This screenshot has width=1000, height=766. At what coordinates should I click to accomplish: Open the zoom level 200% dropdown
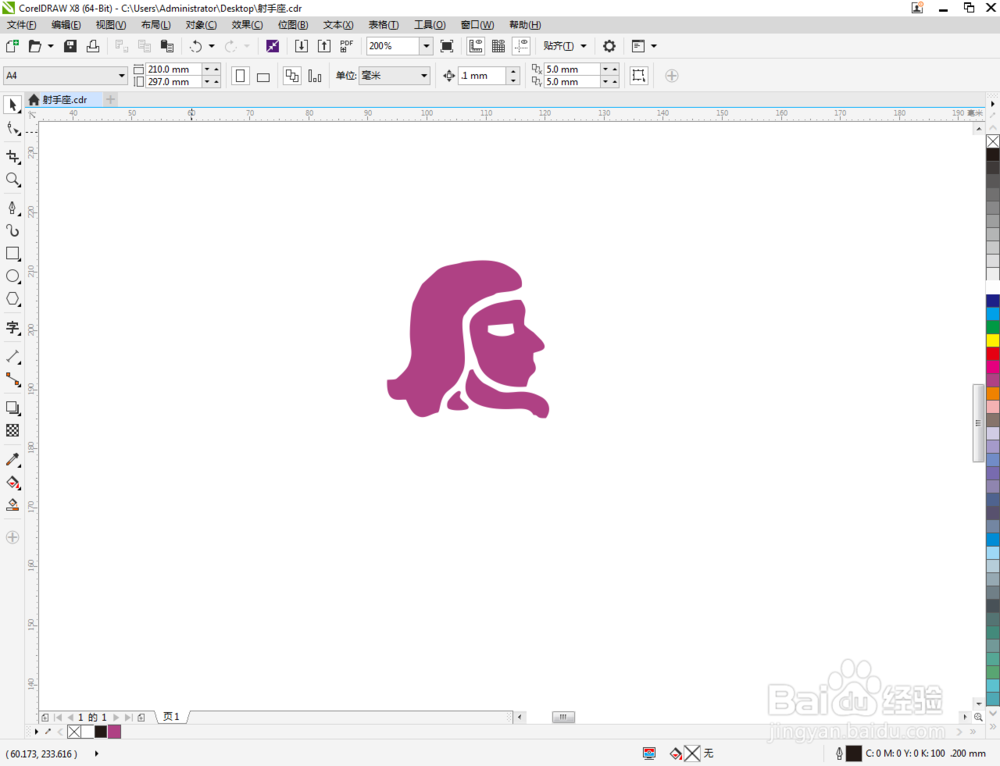click(x=426, y=46)
